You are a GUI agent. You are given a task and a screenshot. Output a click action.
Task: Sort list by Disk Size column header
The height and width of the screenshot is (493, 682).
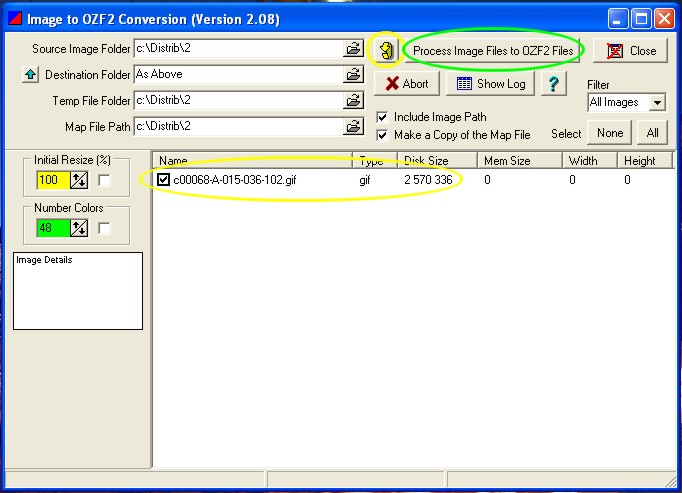coord(438,161)
